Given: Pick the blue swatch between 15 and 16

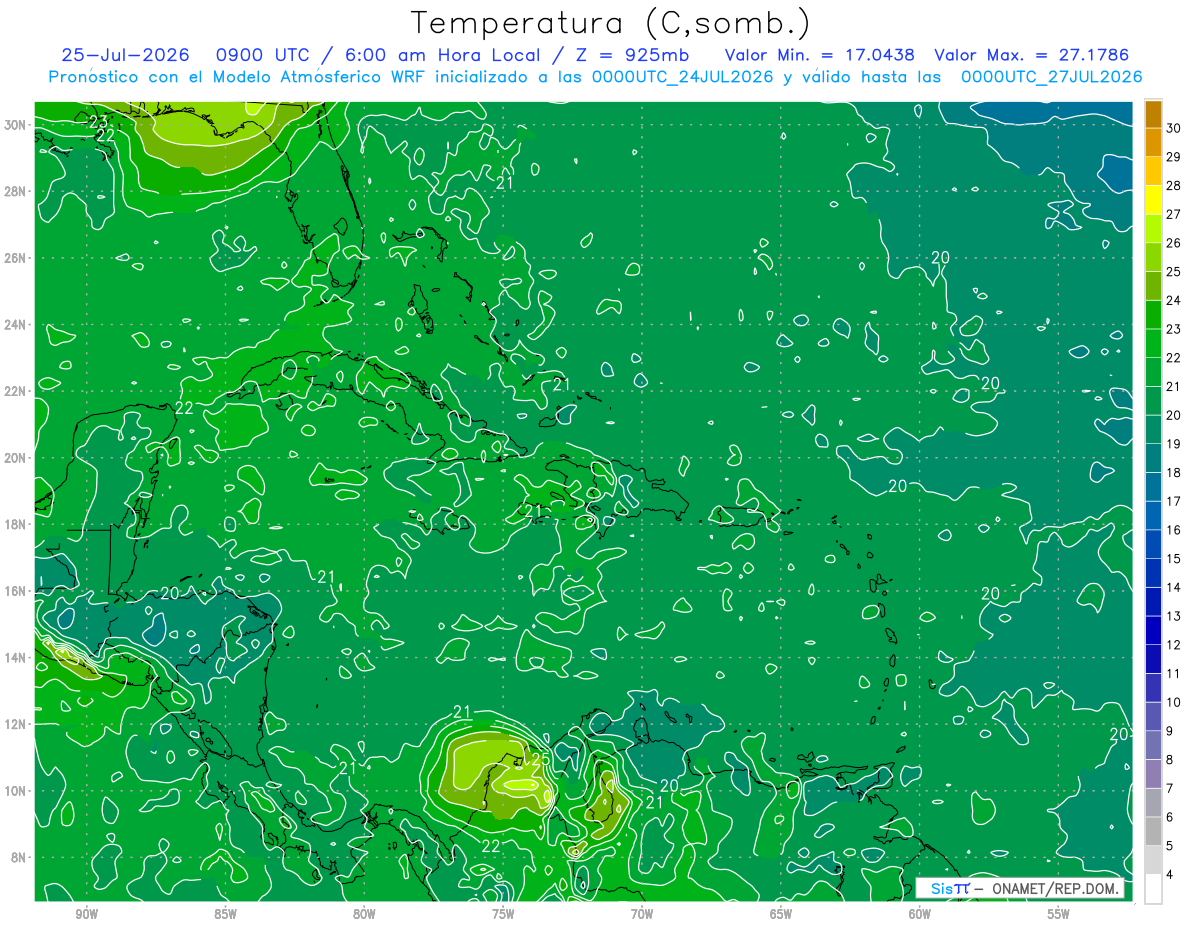Looking at the screenshot, I should (x=1153, y=544).
